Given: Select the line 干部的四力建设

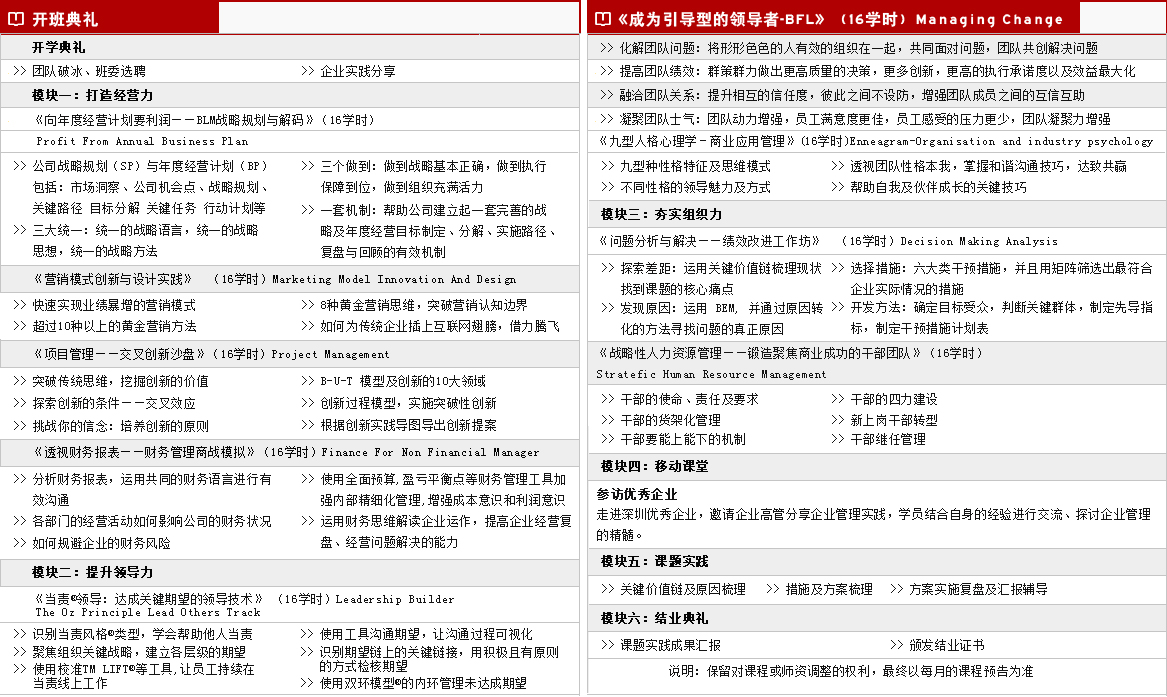Looking at the screenshot, I should (894, 399).
